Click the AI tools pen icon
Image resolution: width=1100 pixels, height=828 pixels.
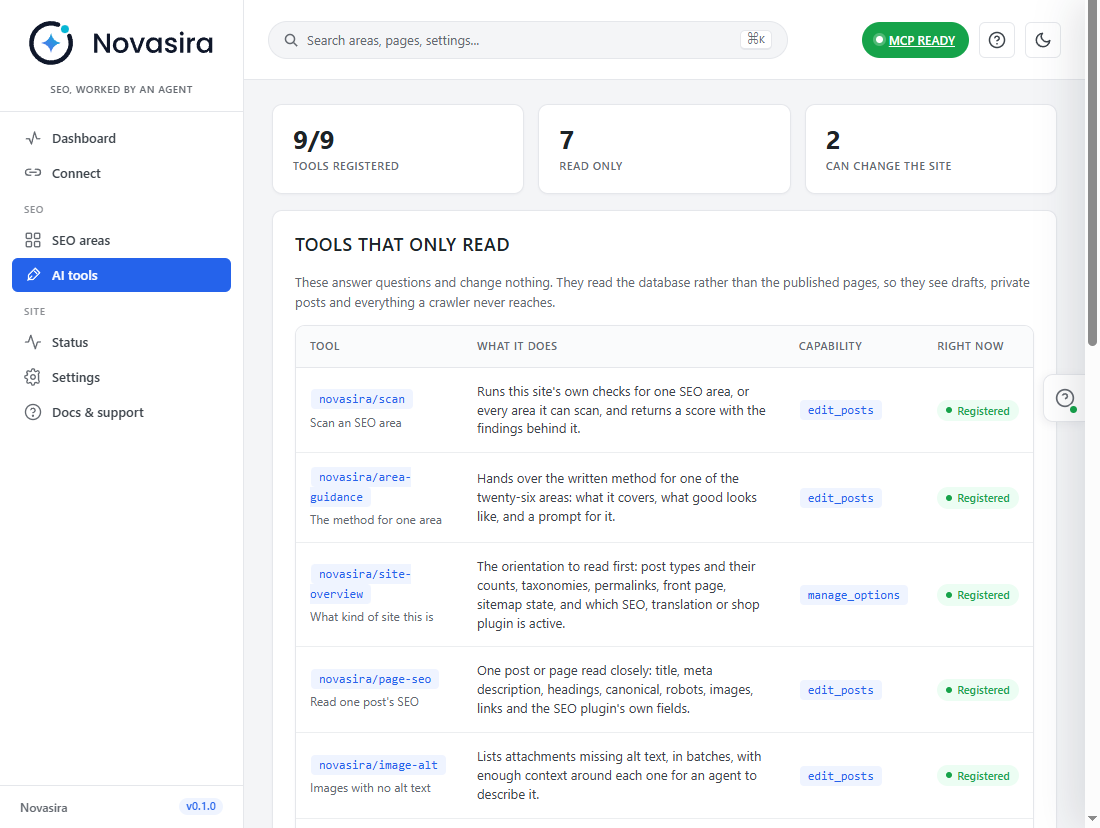(33, 275)
